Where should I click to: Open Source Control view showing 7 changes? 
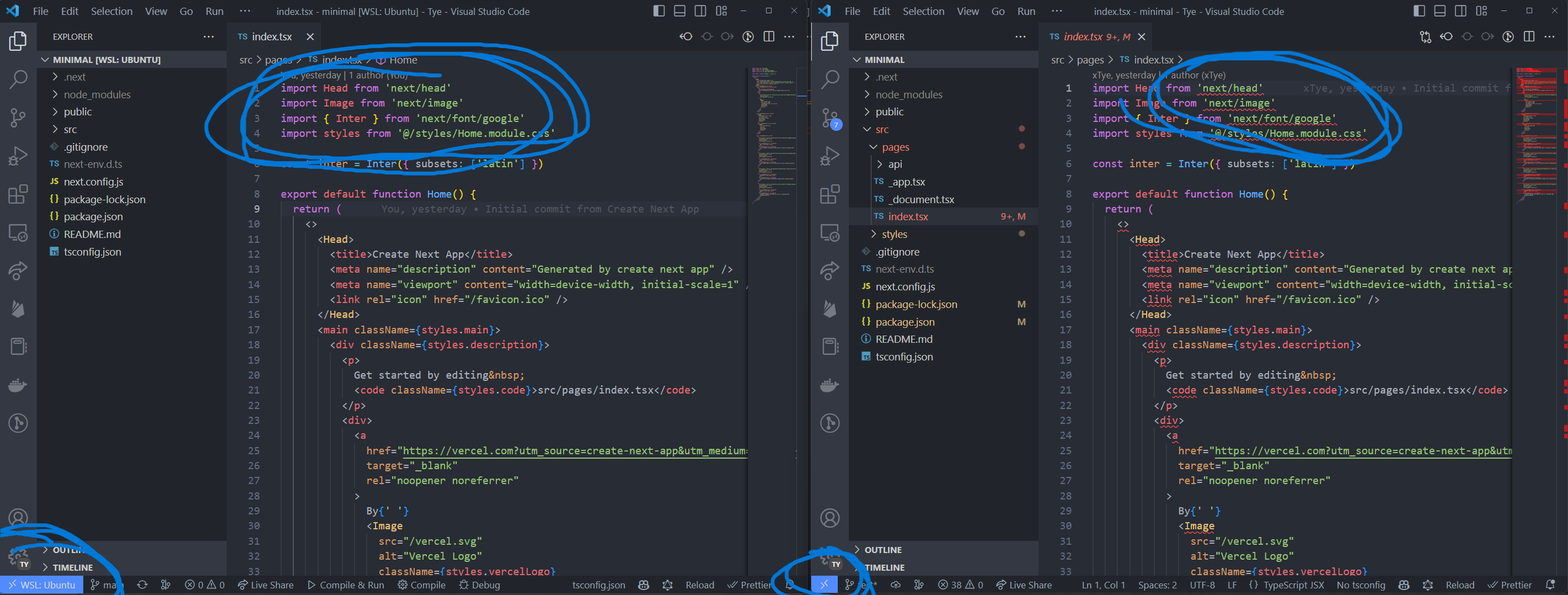click(x=830, y=118)
